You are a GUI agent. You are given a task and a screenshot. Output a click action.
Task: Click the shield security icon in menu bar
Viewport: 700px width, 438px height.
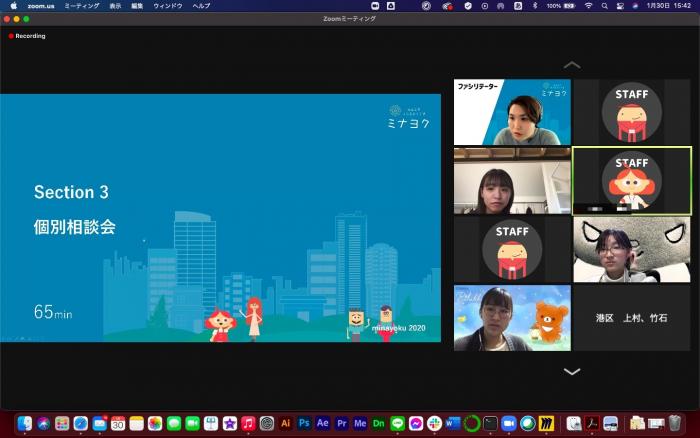click(468, 6)
